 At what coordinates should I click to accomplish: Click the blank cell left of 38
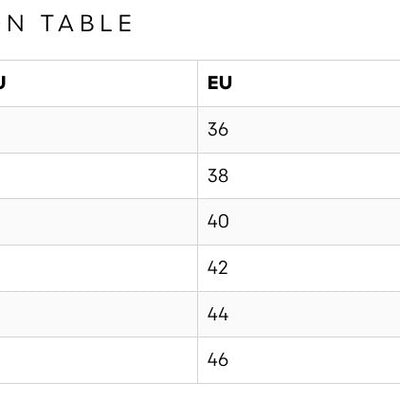pos(99,176)
